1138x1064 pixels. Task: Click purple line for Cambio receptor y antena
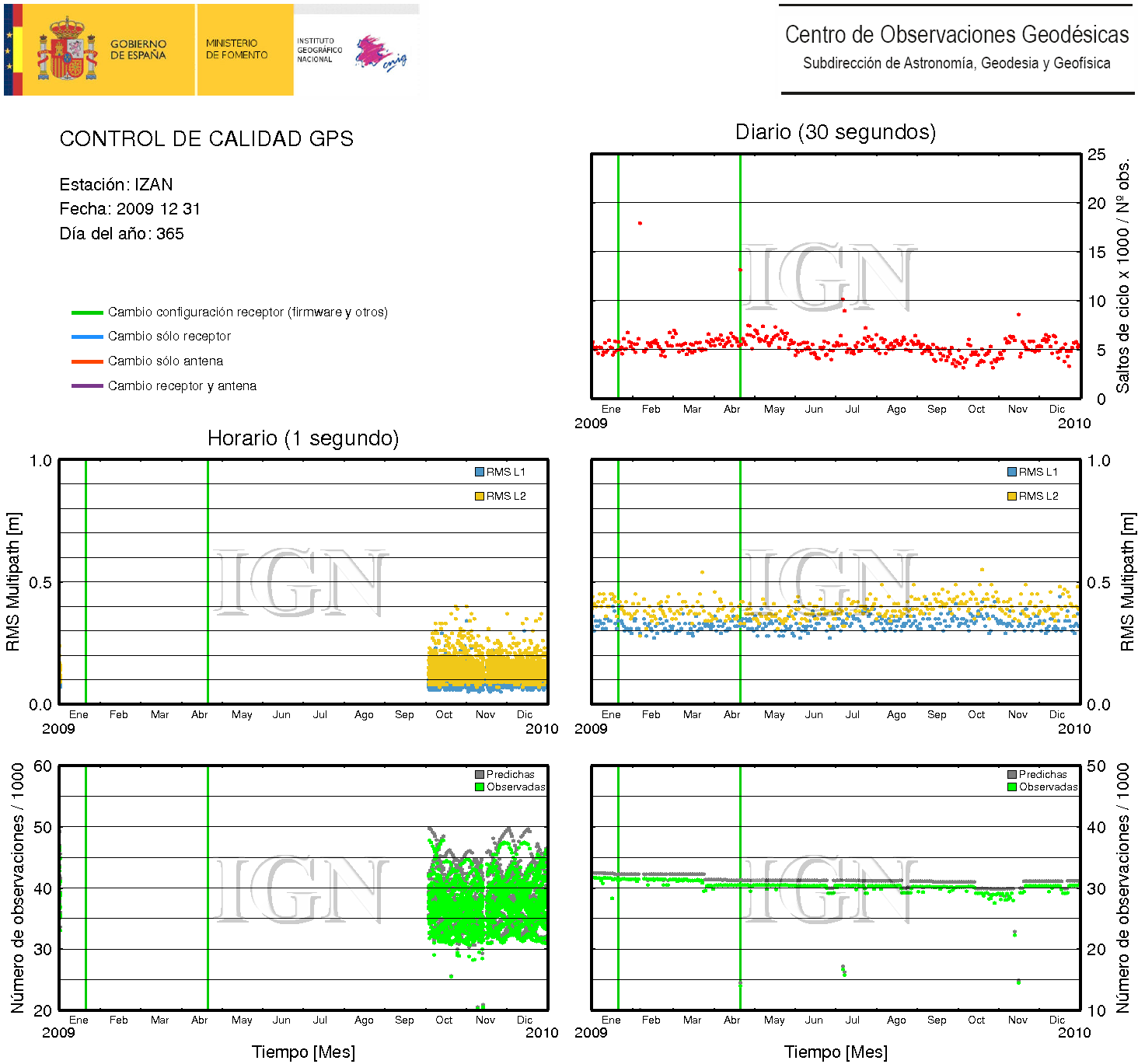[x=87, y=386]
